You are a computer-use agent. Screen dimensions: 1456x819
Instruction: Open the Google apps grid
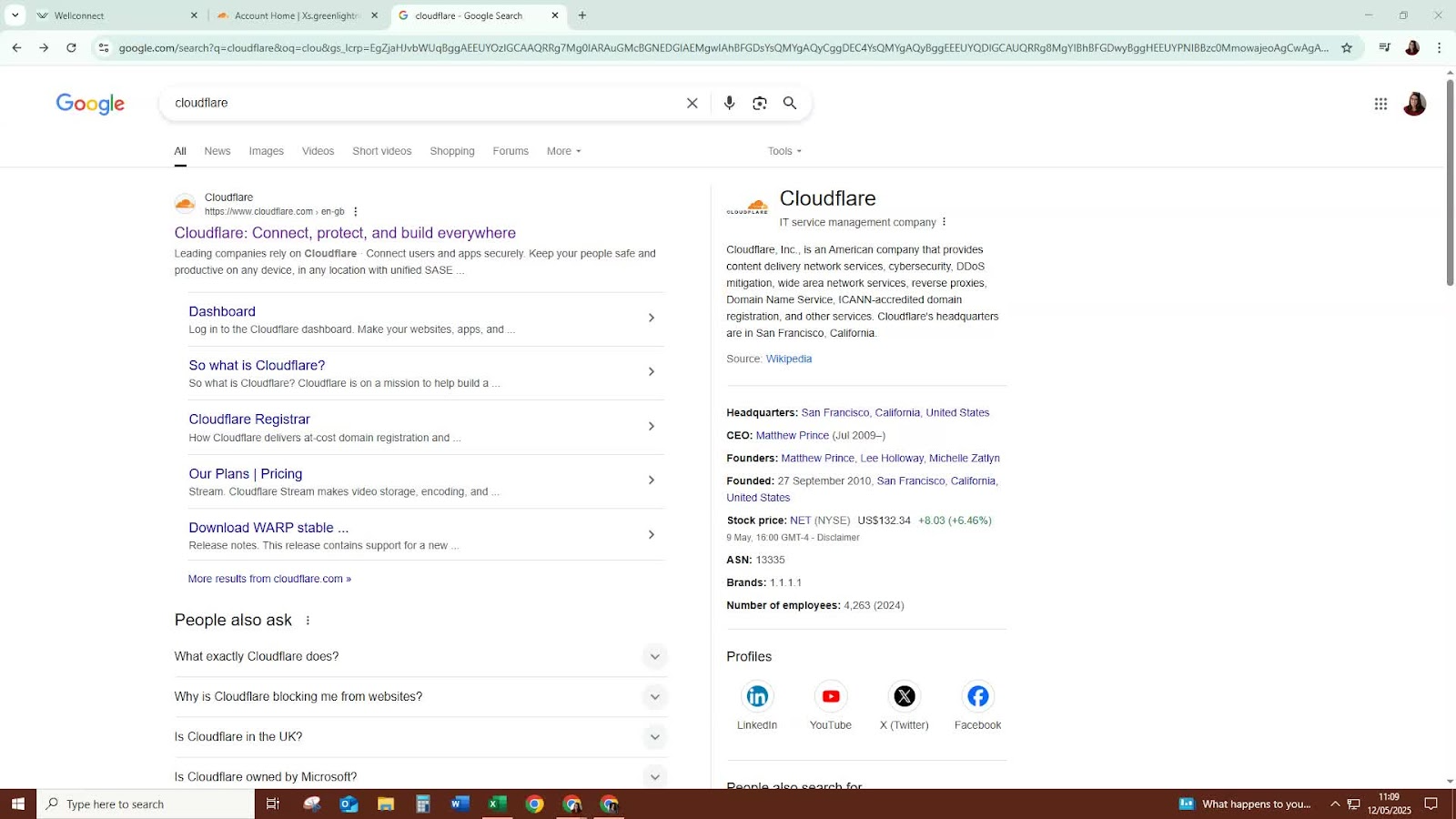click(1380, 104)
